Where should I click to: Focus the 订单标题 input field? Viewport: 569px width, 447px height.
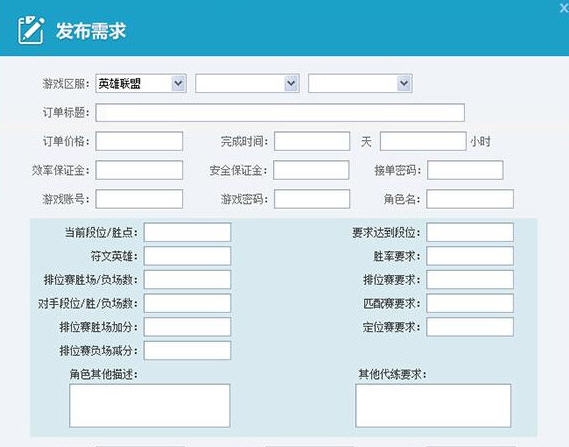pyautogui.click(x=280, y=112)
